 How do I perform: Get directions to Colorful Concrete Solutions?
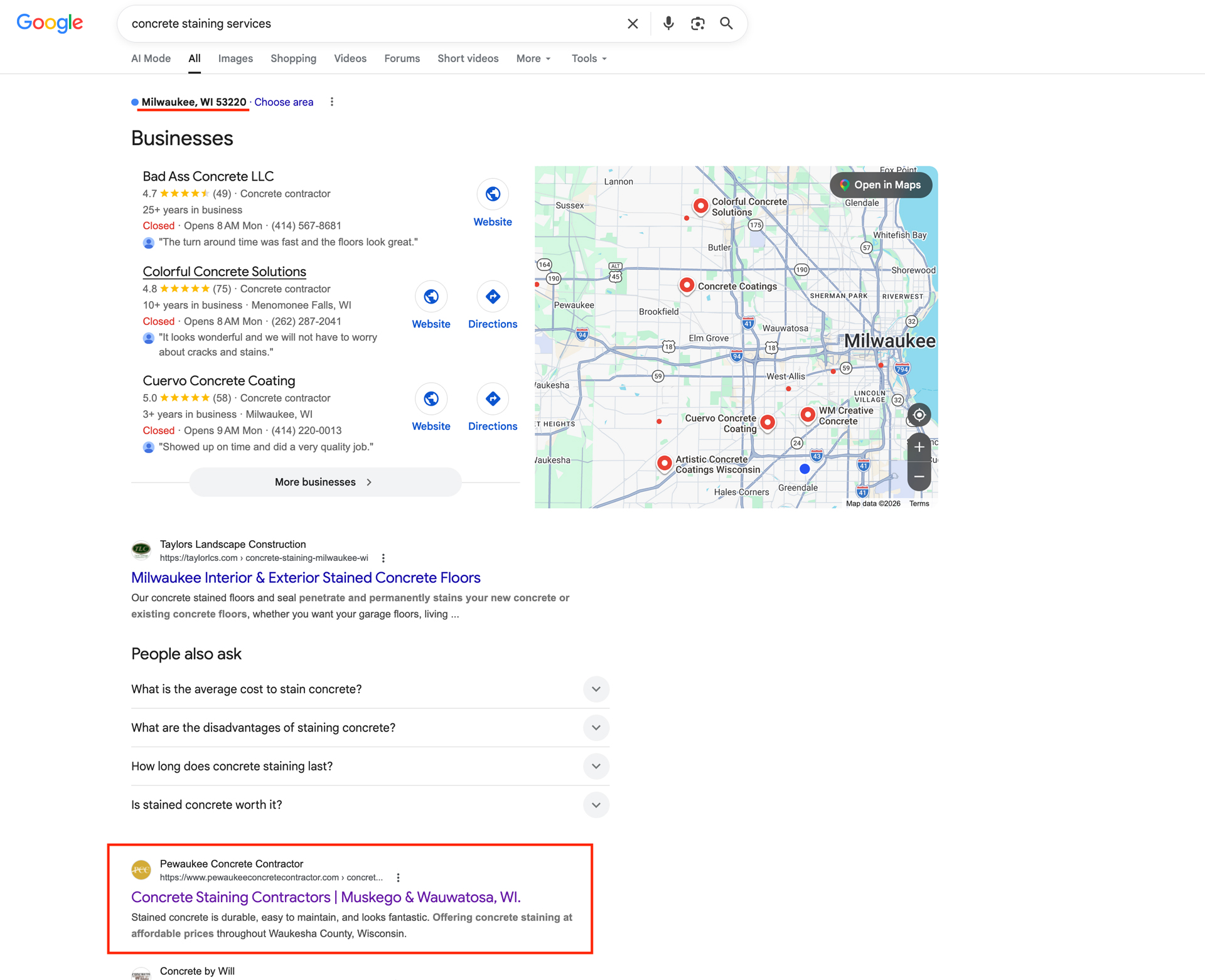click(x=493, y=297)
